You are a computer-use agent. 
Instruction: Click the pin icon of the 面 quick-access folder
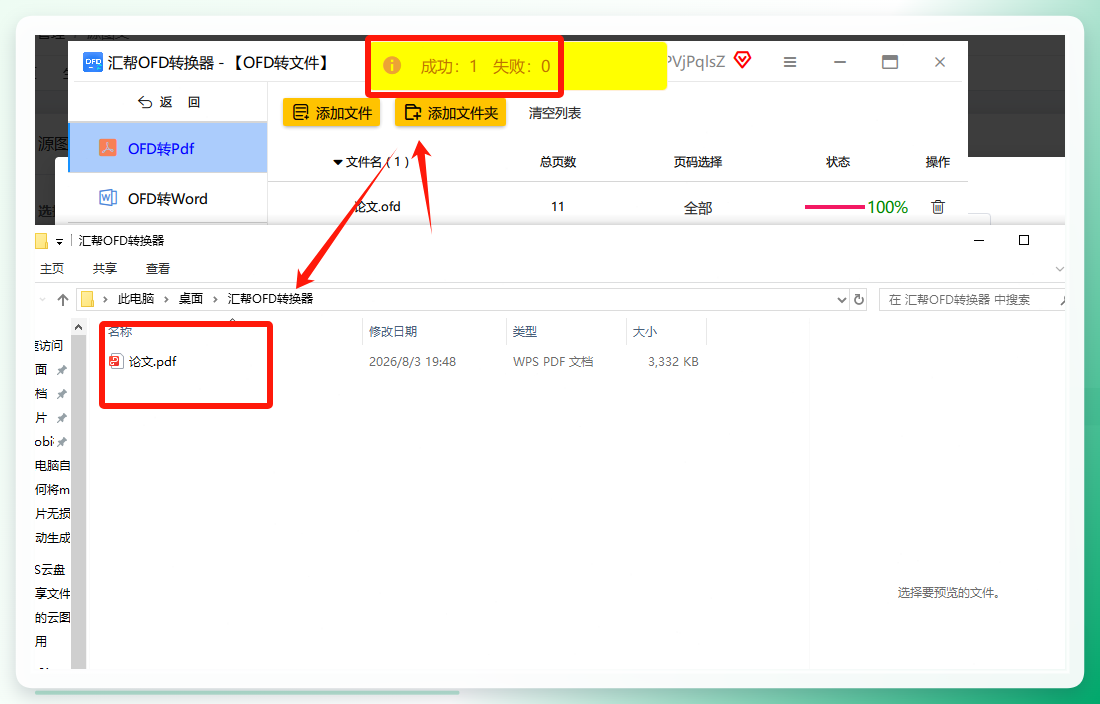tap(62, 370)
